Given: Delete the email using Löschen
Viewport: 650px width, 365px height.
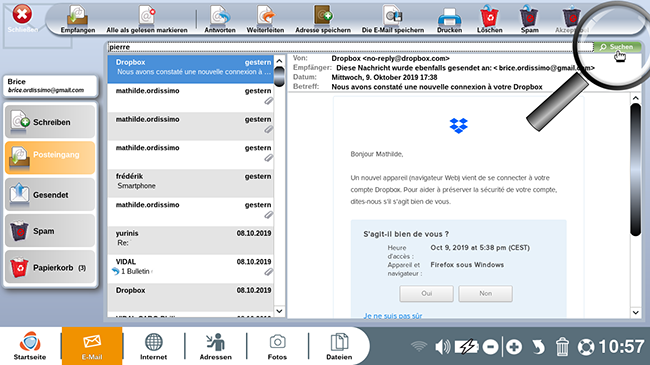Looking at the screenshot, I should tap(490, 19).
